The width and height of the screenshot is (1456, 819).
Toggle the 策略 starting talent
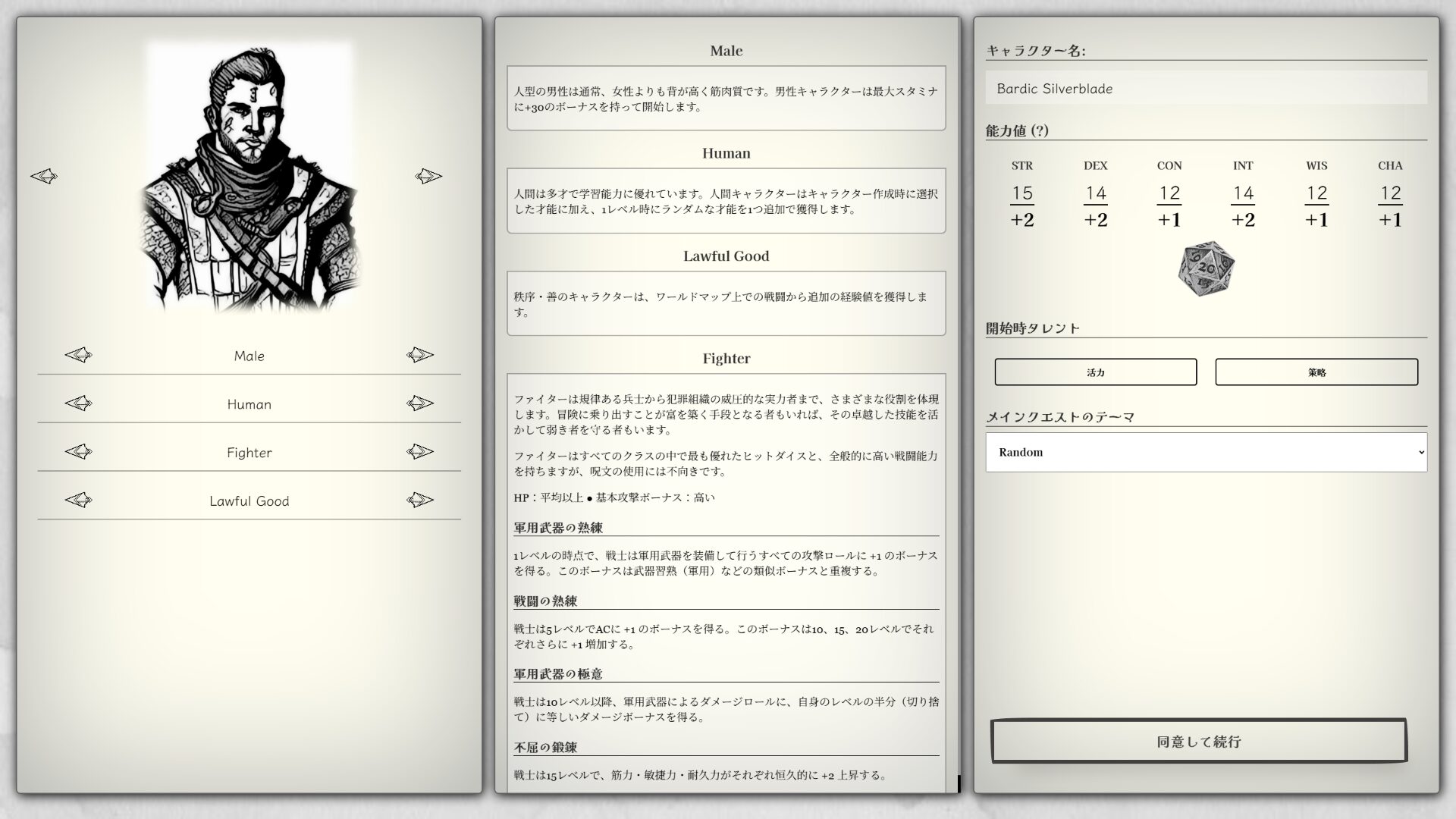click(x=1316, y=372)
